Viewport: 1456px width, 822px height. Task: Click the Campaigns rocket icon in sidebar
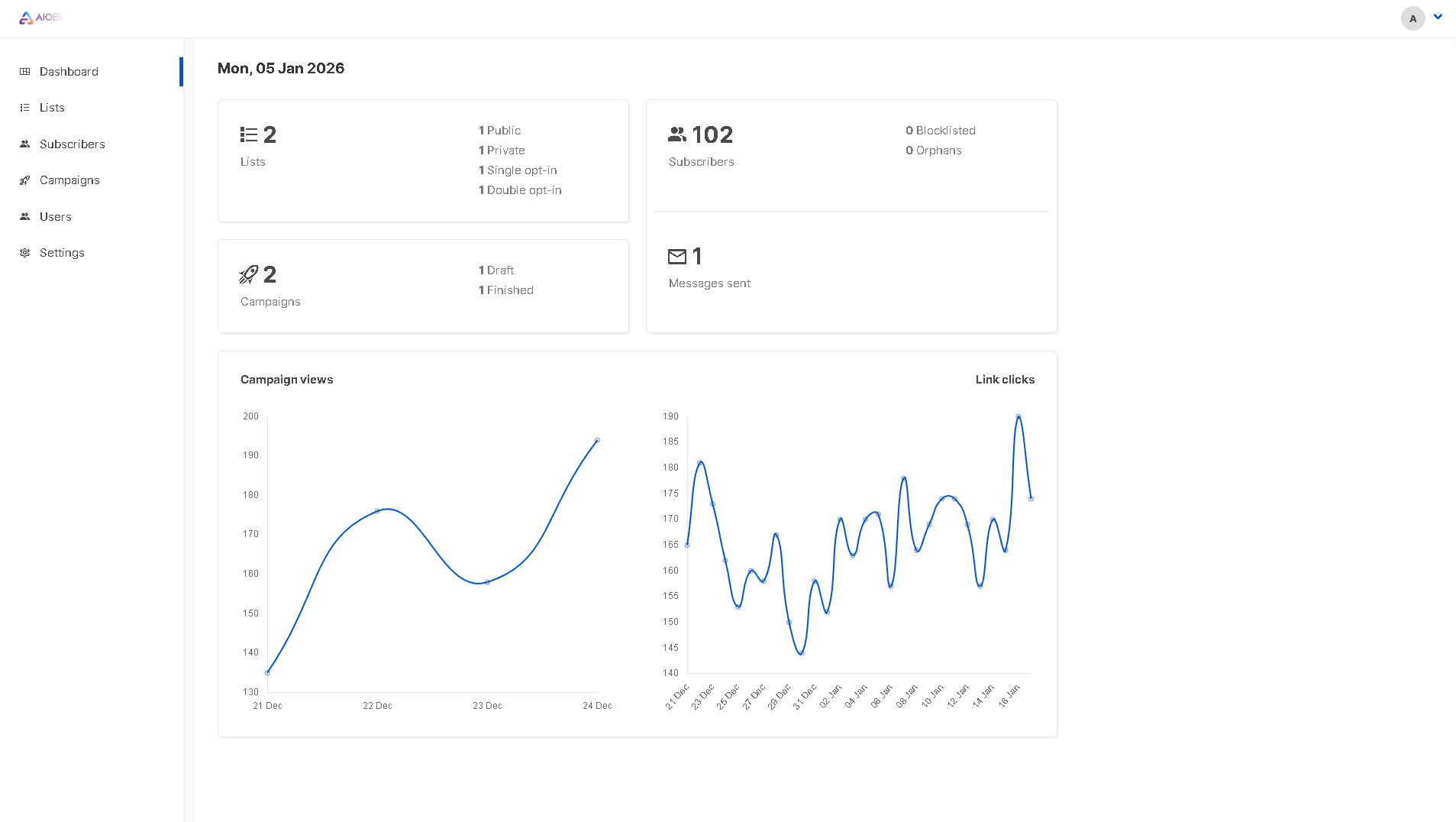[25, 180]
